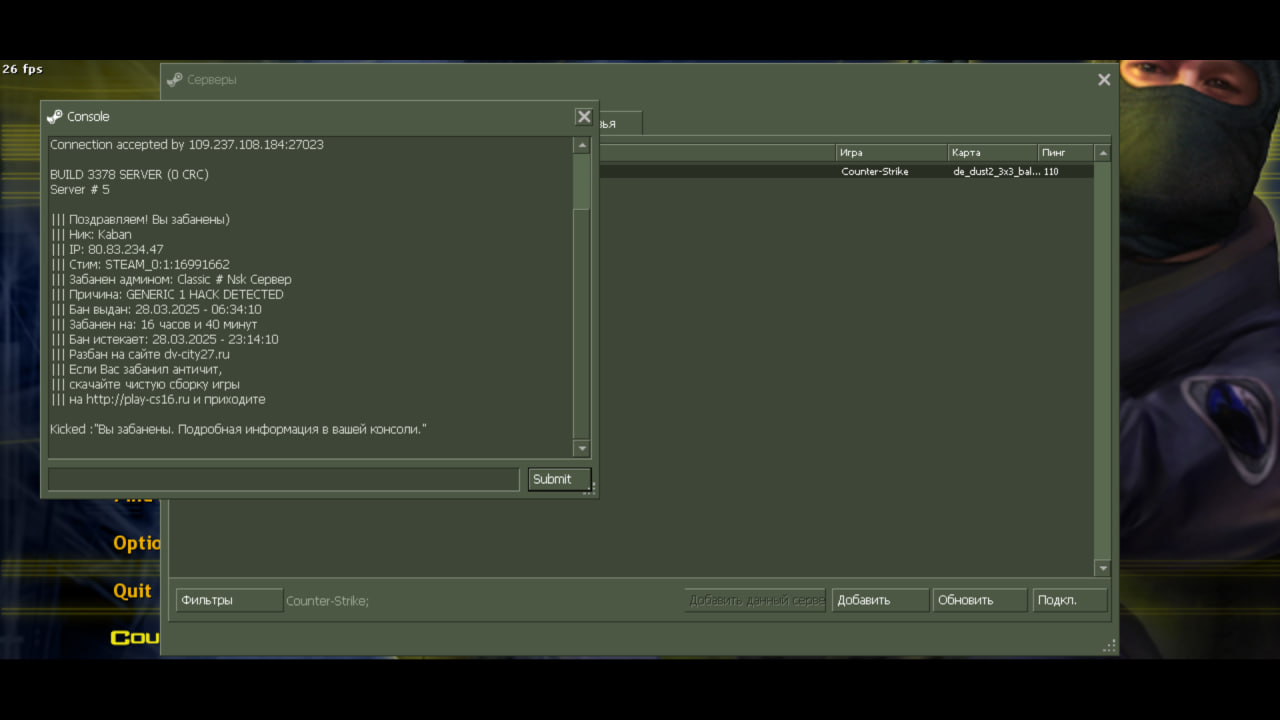Click the 'Connection accepted by' console line
Screen dimensions: 1280x720
click(187, 145)
